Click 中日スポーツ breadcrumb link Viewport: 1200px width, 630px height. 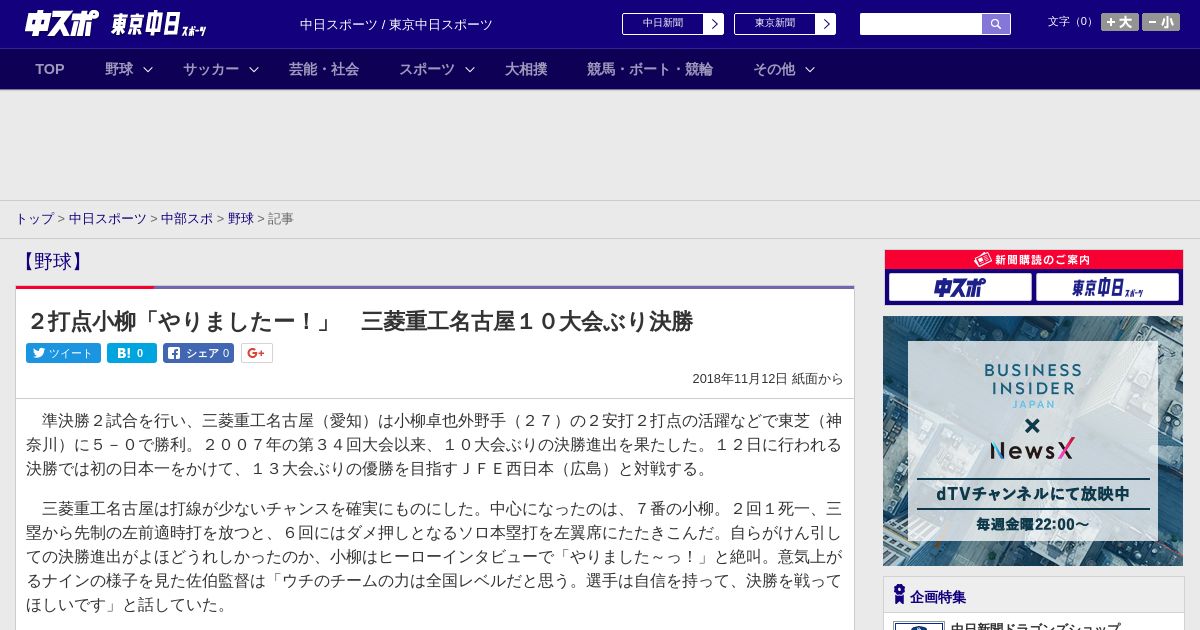(x=108, y=218)
